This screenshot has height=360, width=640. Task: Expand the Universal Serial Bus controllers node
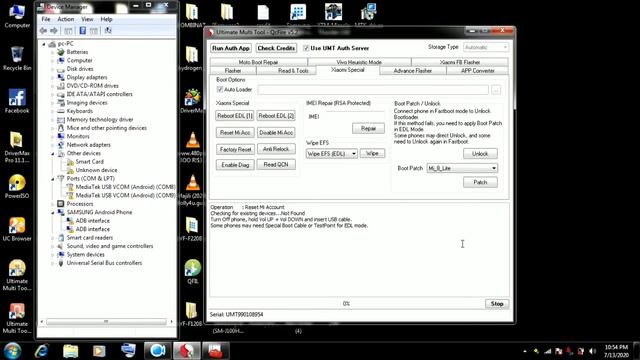[x=53, y=263]
